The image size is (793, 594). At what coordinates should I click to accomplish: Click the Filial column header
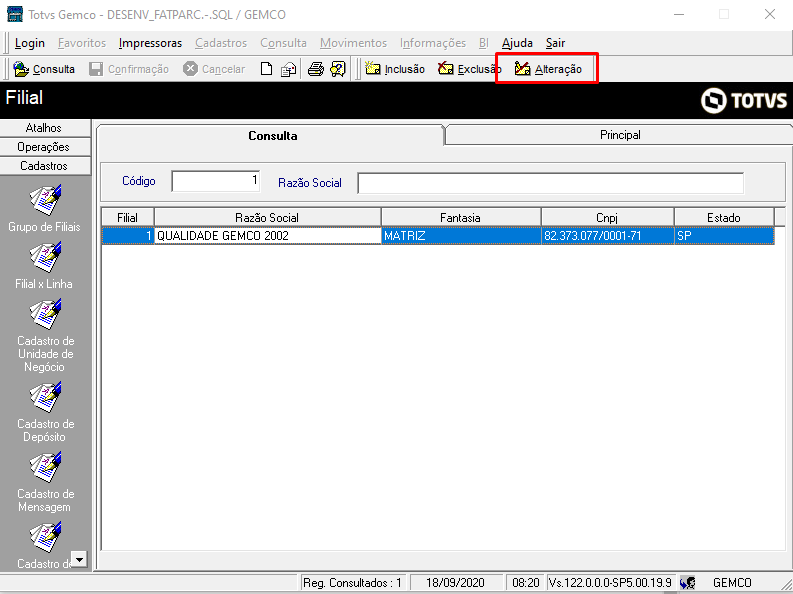point(128,217)
